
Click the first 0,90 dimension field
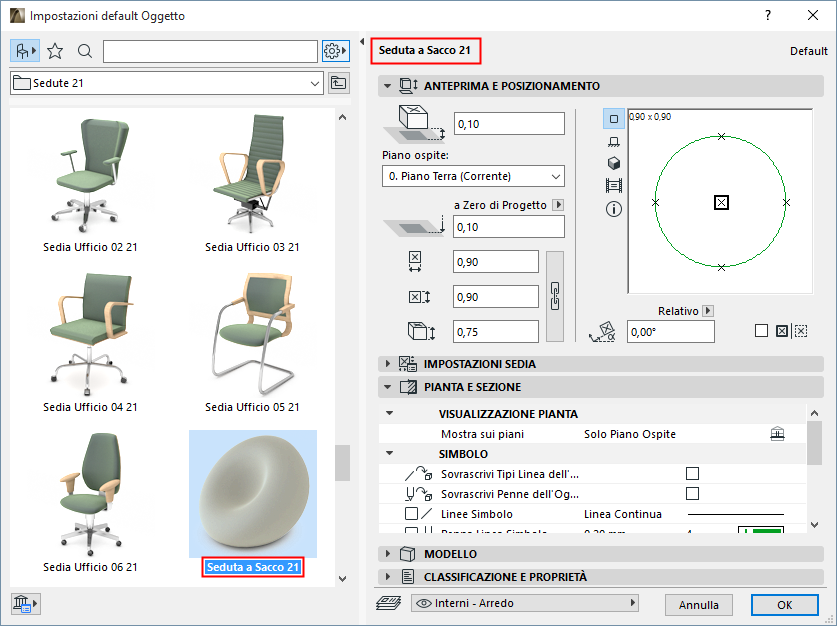(496, 262)
